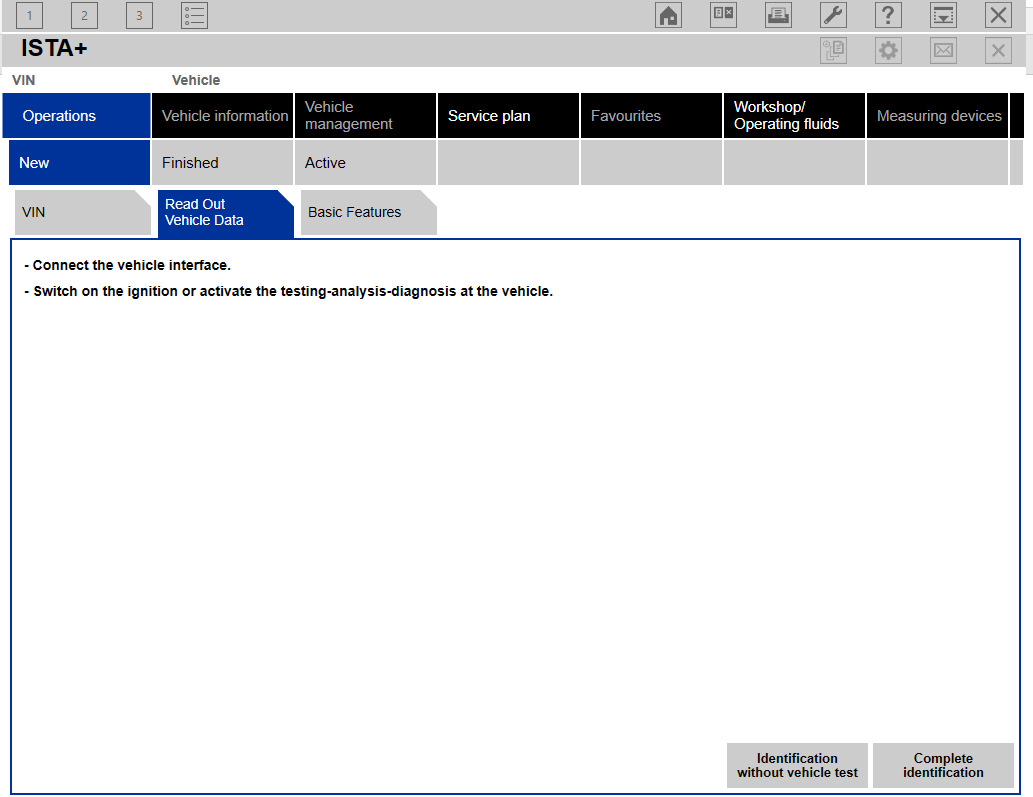
Task: Click Identification without vehicle test button
Action: point(797,765)
